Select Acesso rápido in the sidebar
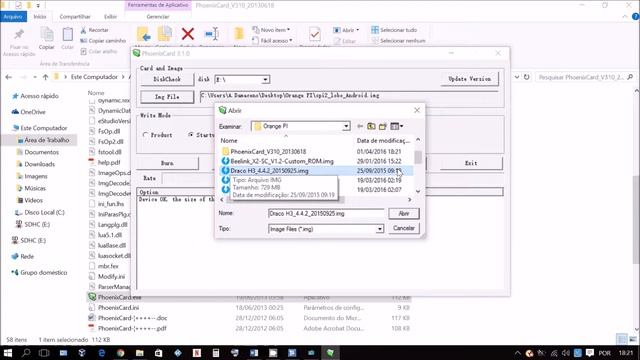Image resolution: width=640 pixels, height=360 pixels. (36, 96)
